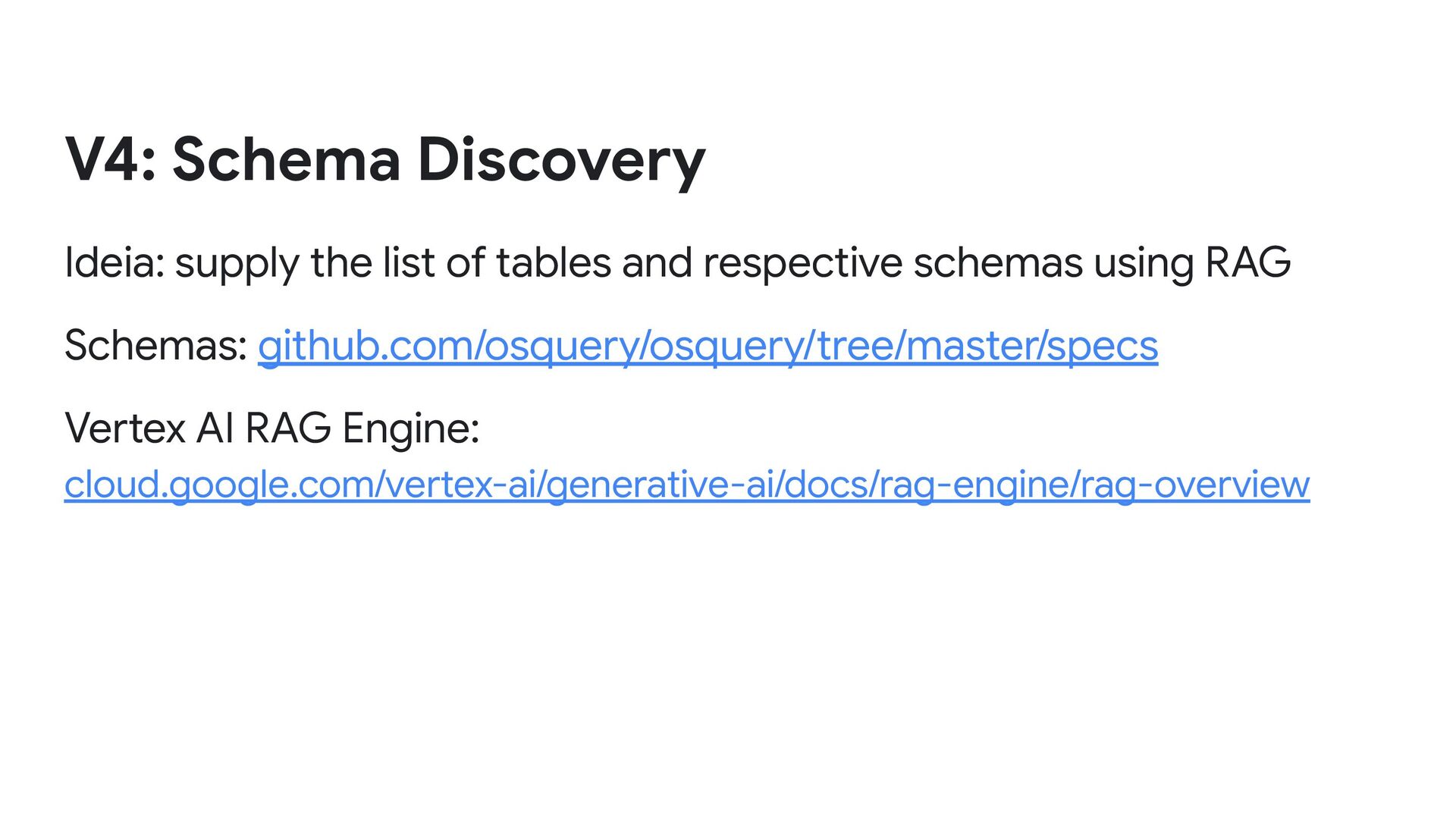Click the word "respective" in the first line
Viewport: 1456px width, 819px height.
tap(802, 265)
